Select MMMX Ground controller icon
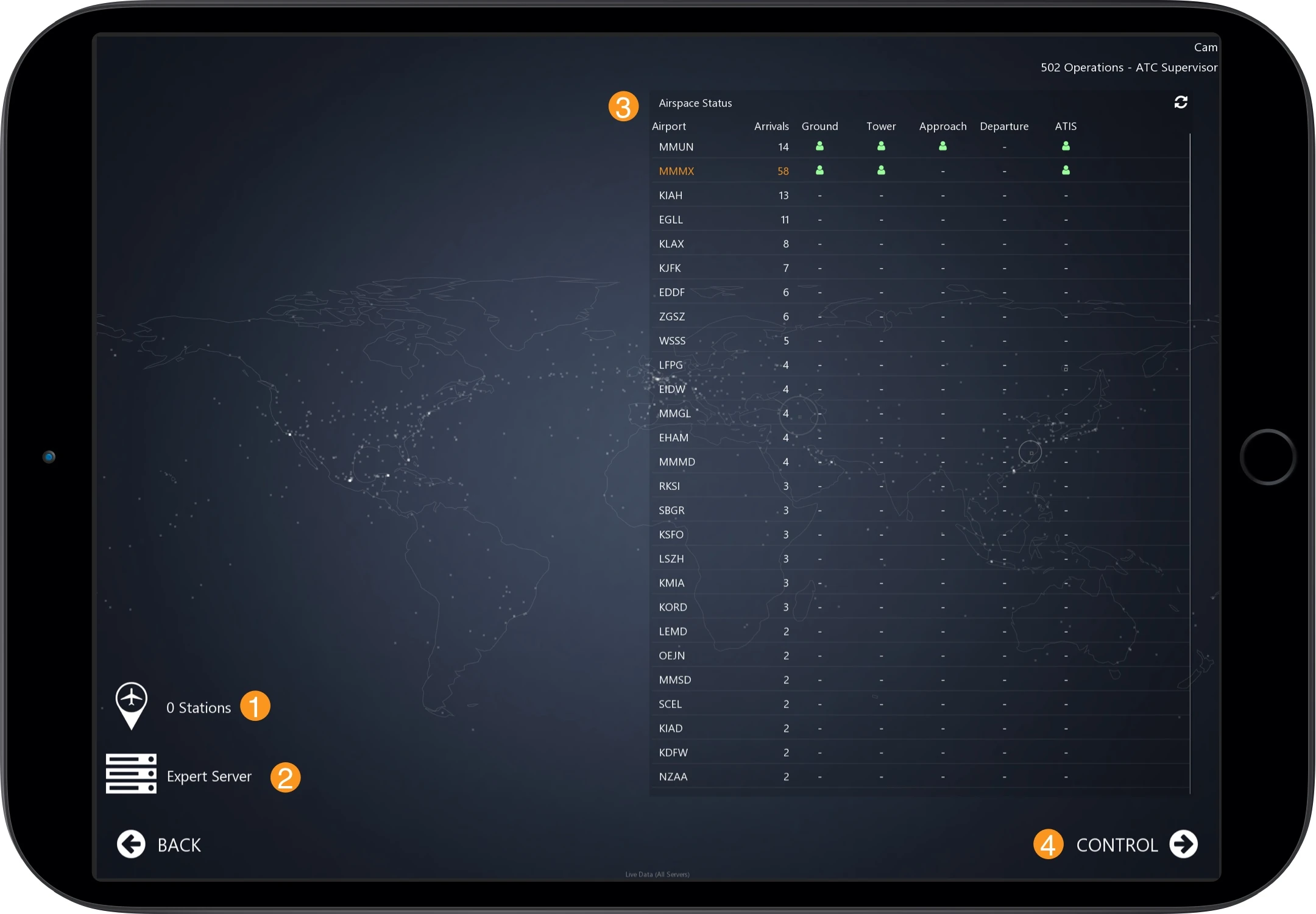Screen dimensions: 1316x914 pos(819,171)
